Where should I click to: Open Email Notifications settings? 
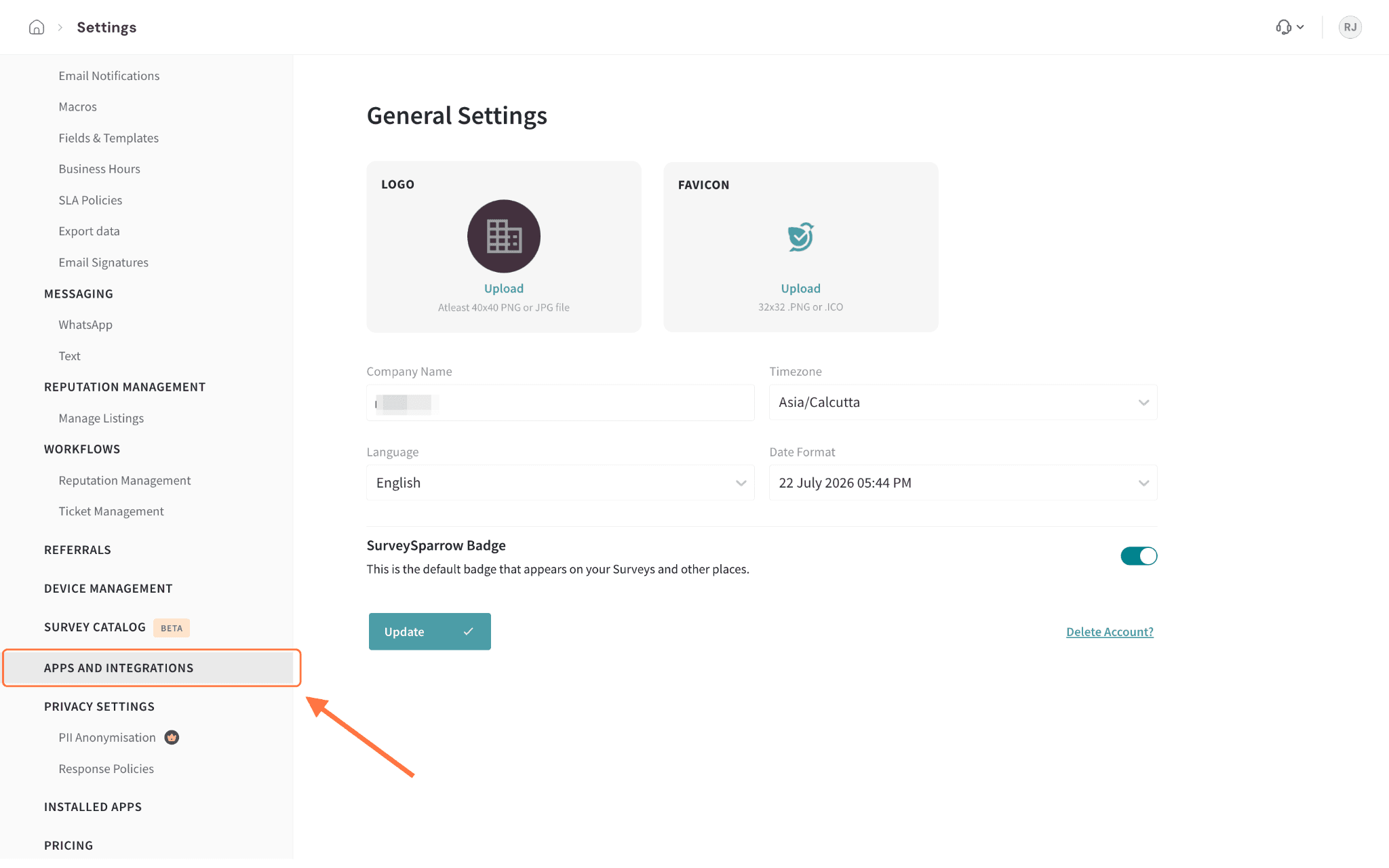click(x=109, y=76)
